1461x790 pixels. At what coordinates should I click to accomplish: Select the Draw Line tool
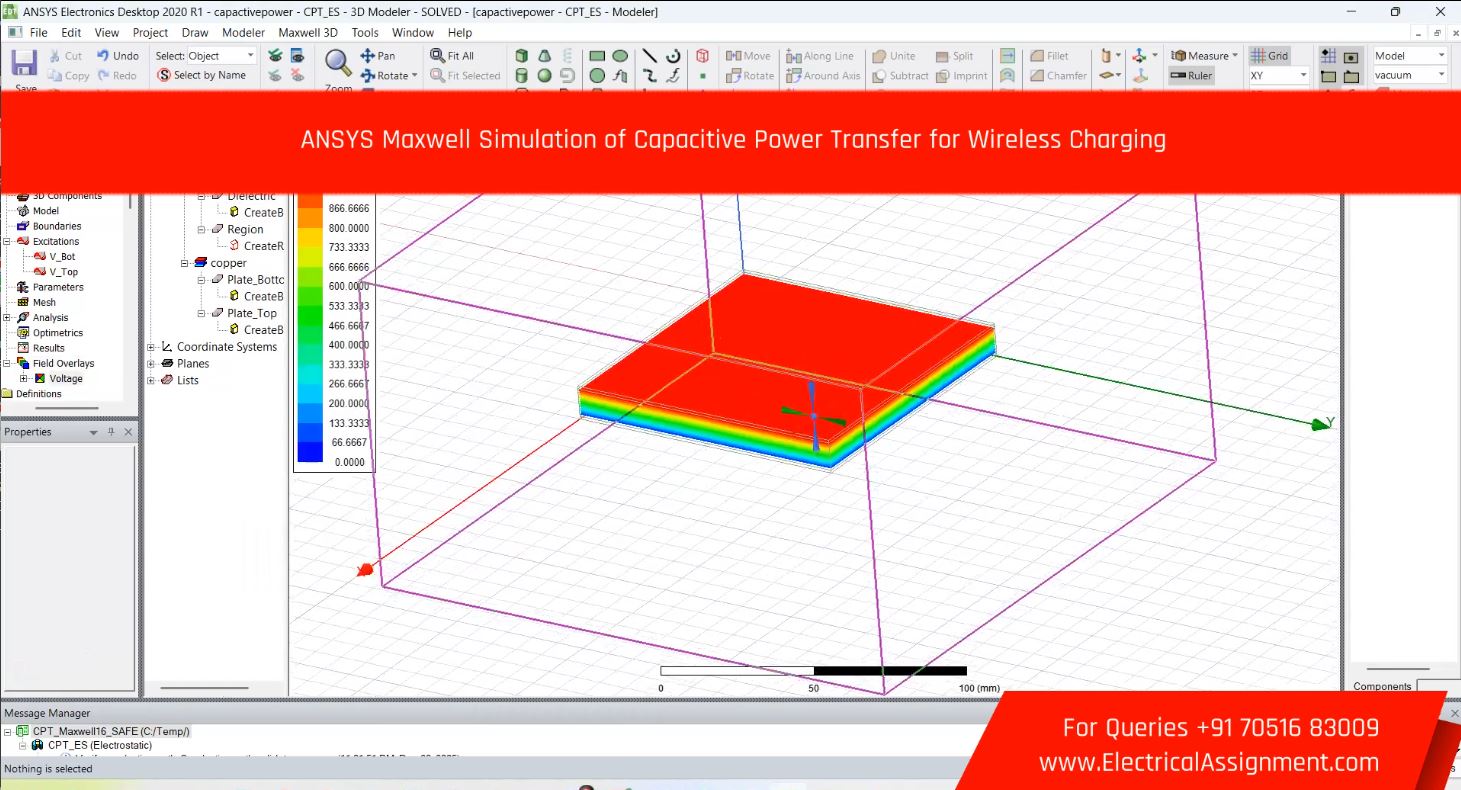pos(649,56)
